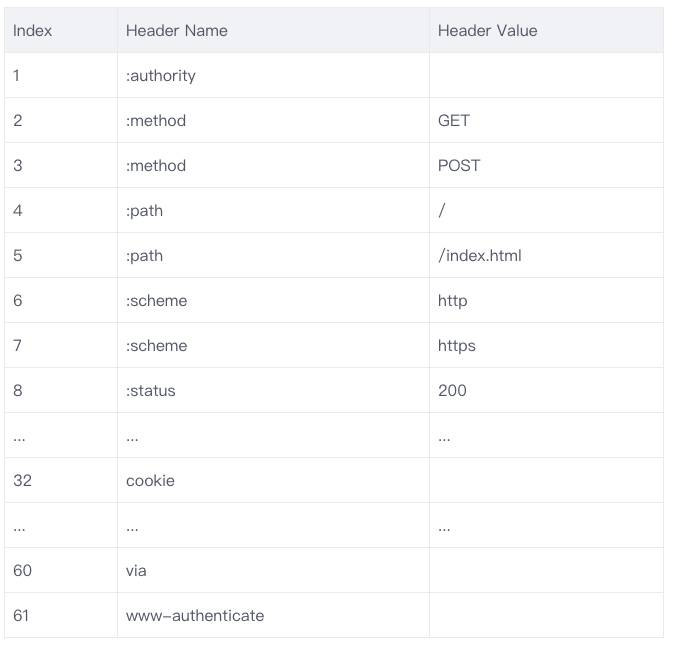
Task: Click the http scheme value
Action: point(452,301)
